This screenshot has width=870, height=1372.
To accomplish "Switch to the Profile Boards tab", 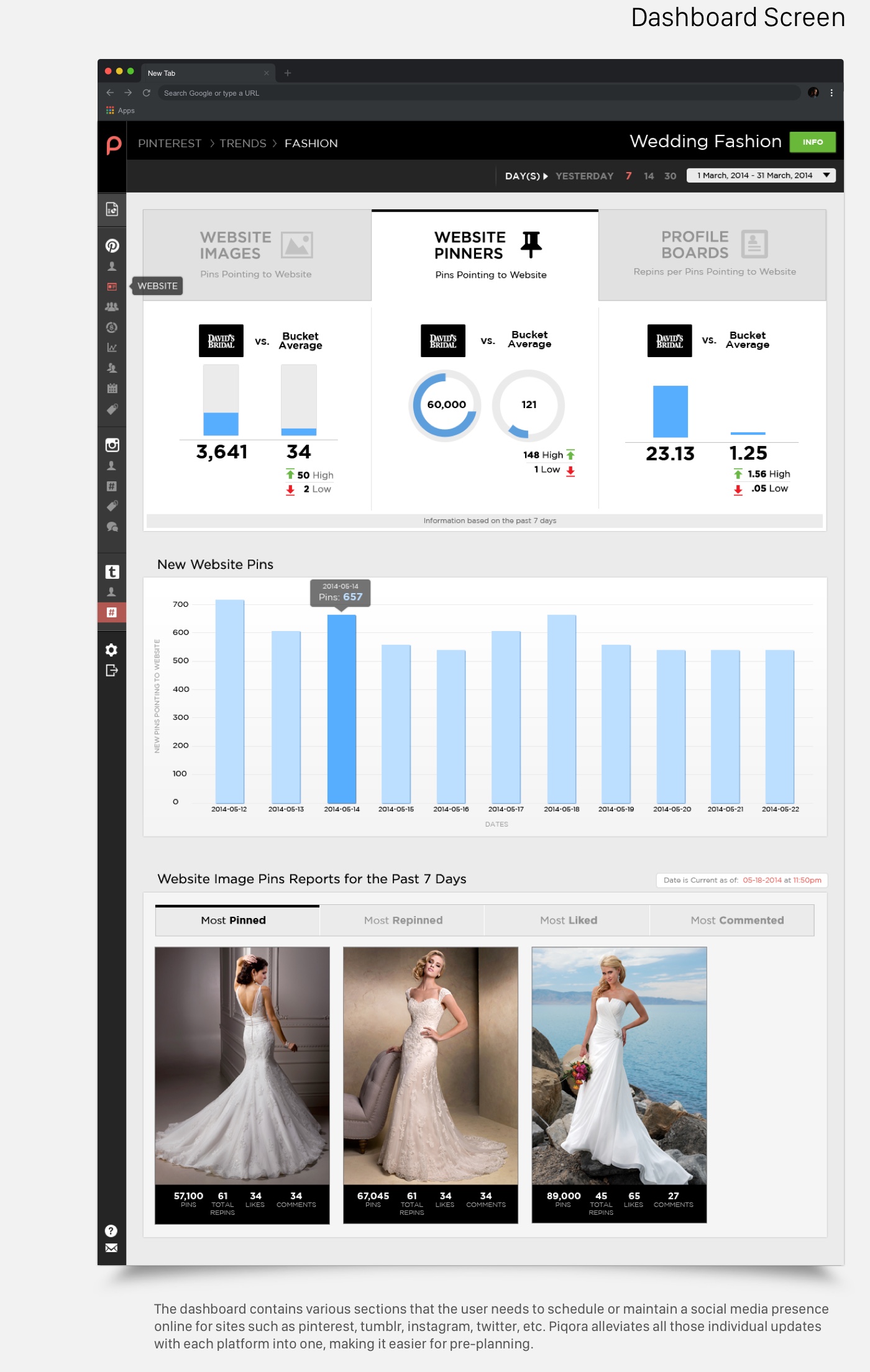I will (712, 255).
